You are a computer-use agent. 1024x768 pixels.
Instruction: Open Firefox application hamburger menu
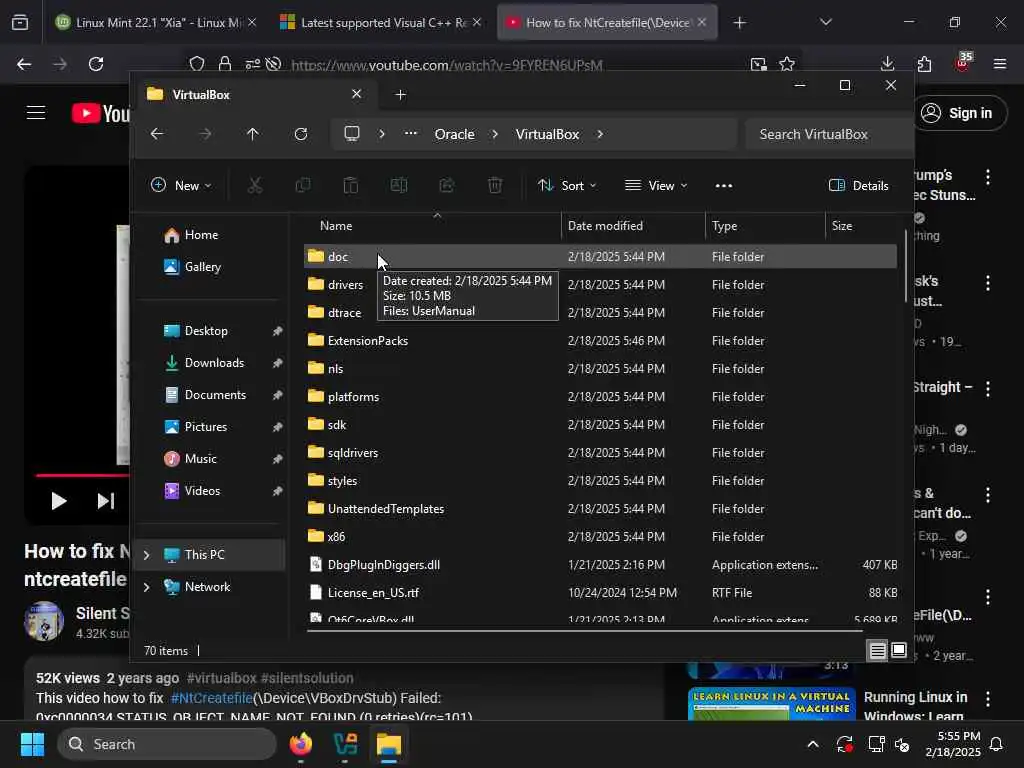[x=1000, y=64]
